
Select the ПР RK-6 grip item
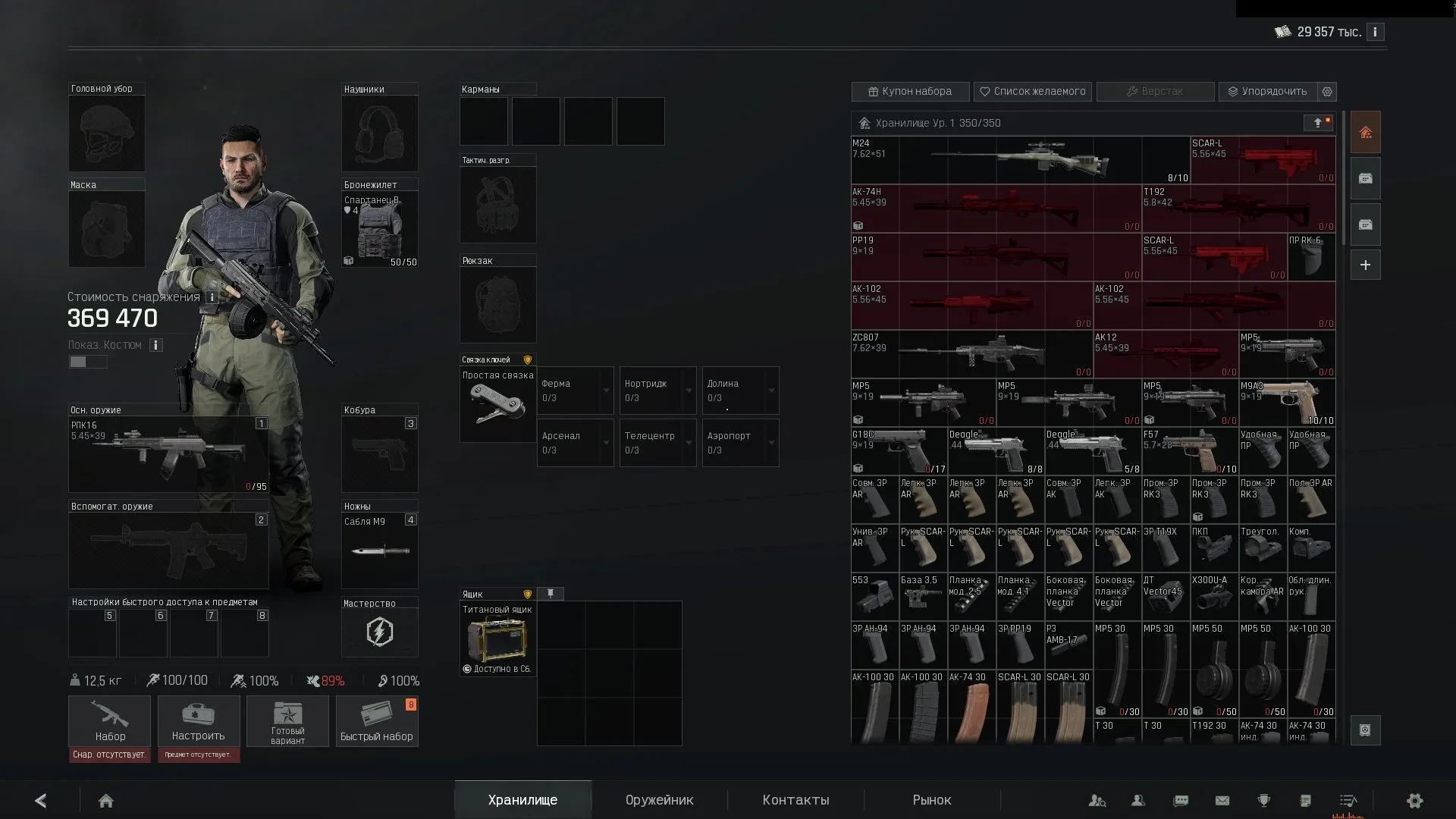[1311, 257]
